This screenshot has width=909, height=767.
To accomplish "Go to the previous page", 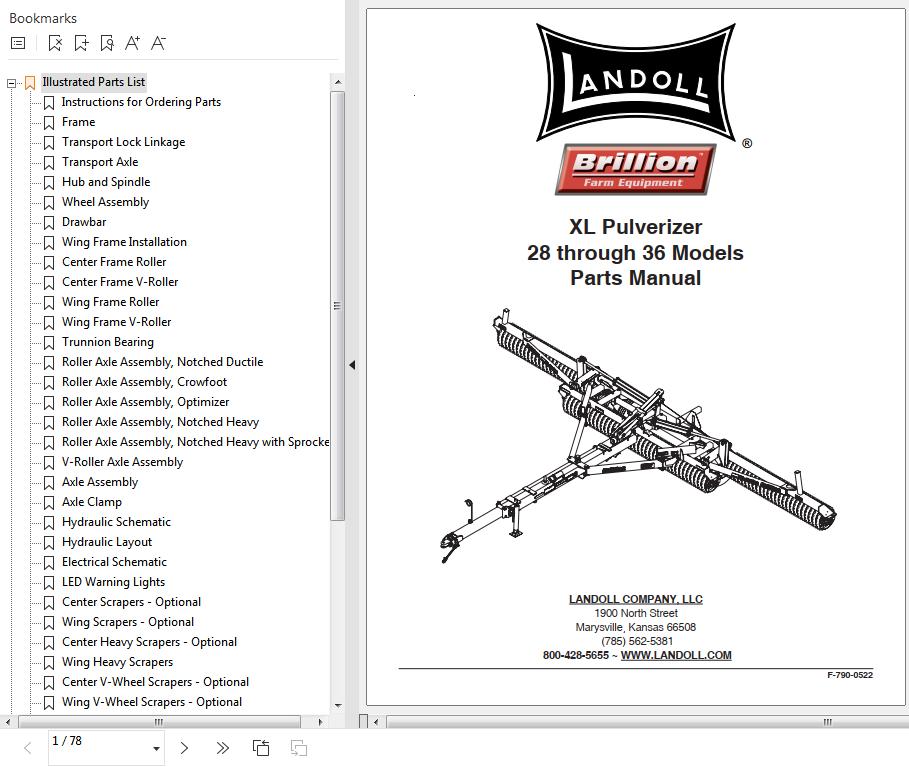I will point(28,748).
